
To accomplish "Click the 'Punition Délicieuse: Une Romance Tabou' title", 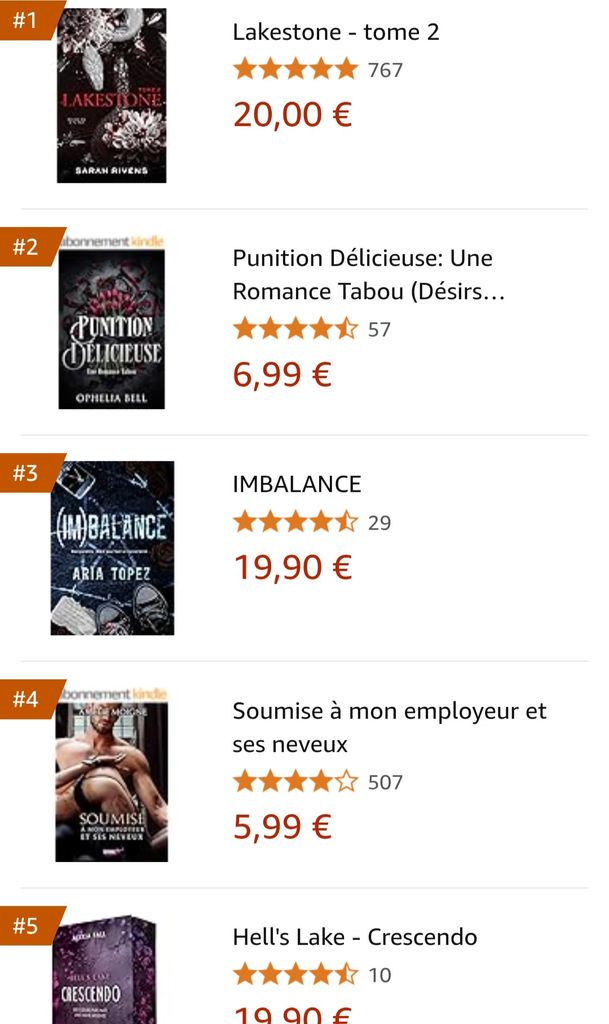I will (362, 275).
